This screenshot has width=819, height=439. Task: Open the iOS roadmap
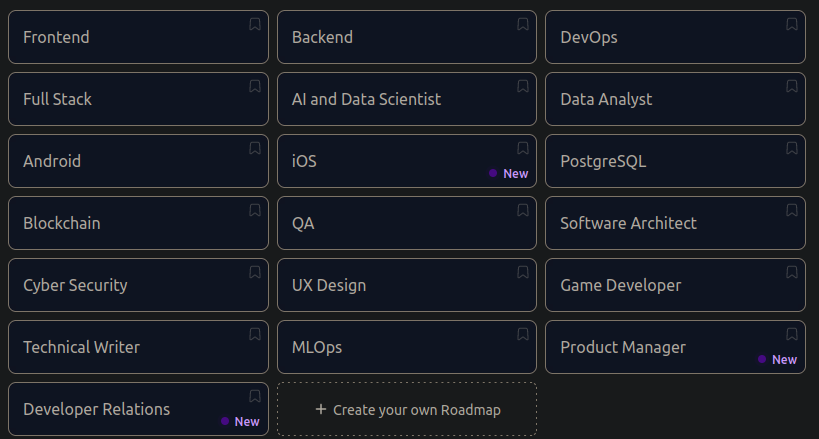tap(380, 161)
